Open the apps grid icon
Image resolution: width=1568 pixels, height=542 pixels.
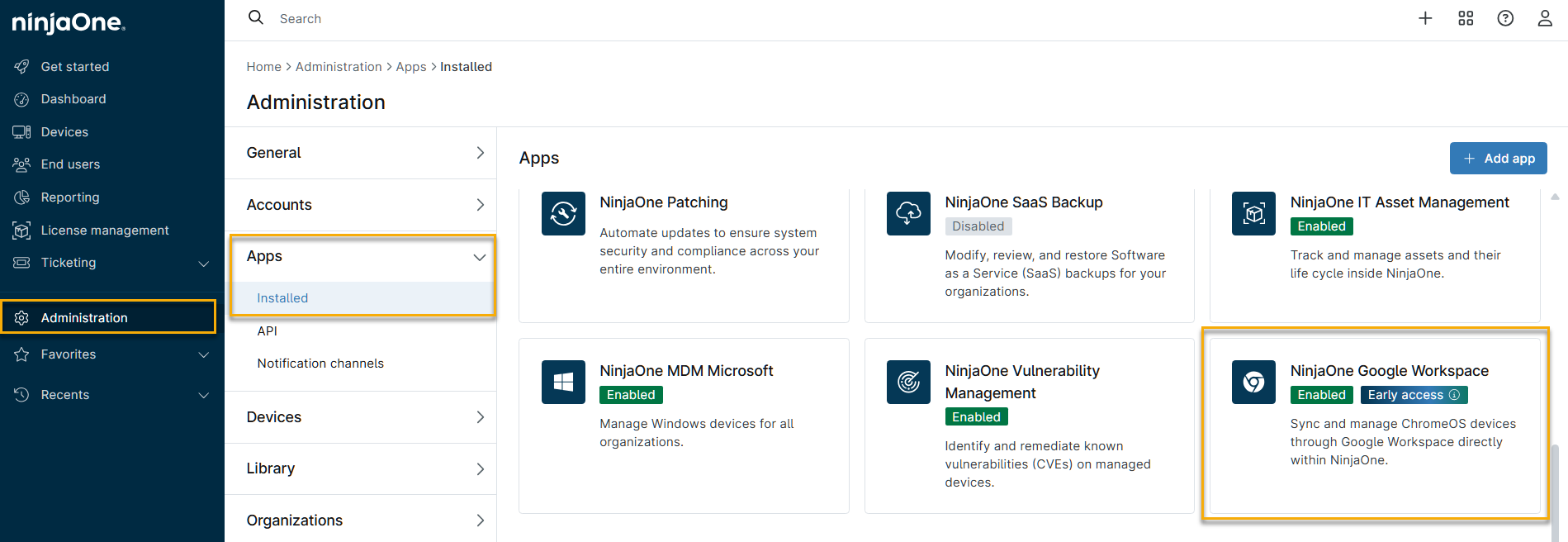(1466, 18)
